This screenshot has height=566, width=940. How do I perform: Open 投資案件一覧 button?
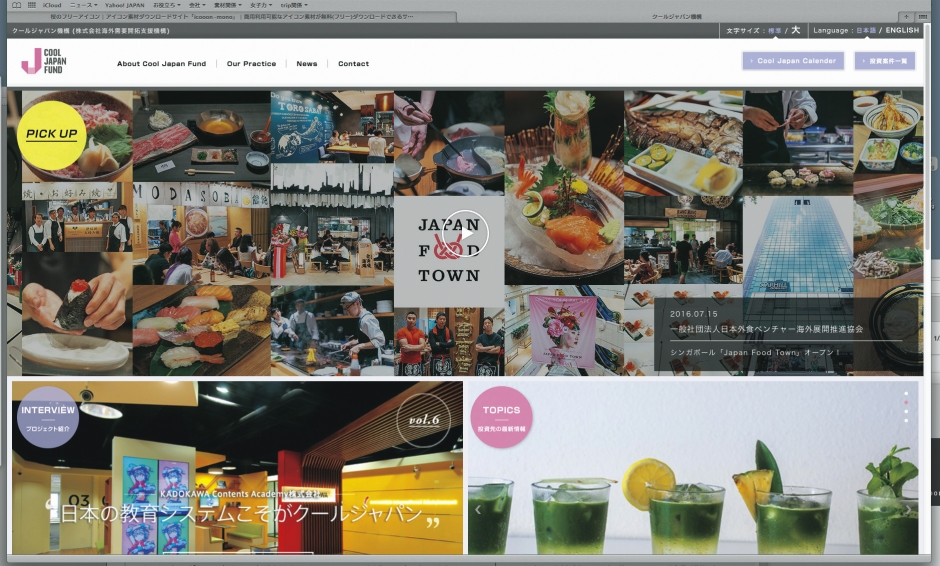(884, 61)
